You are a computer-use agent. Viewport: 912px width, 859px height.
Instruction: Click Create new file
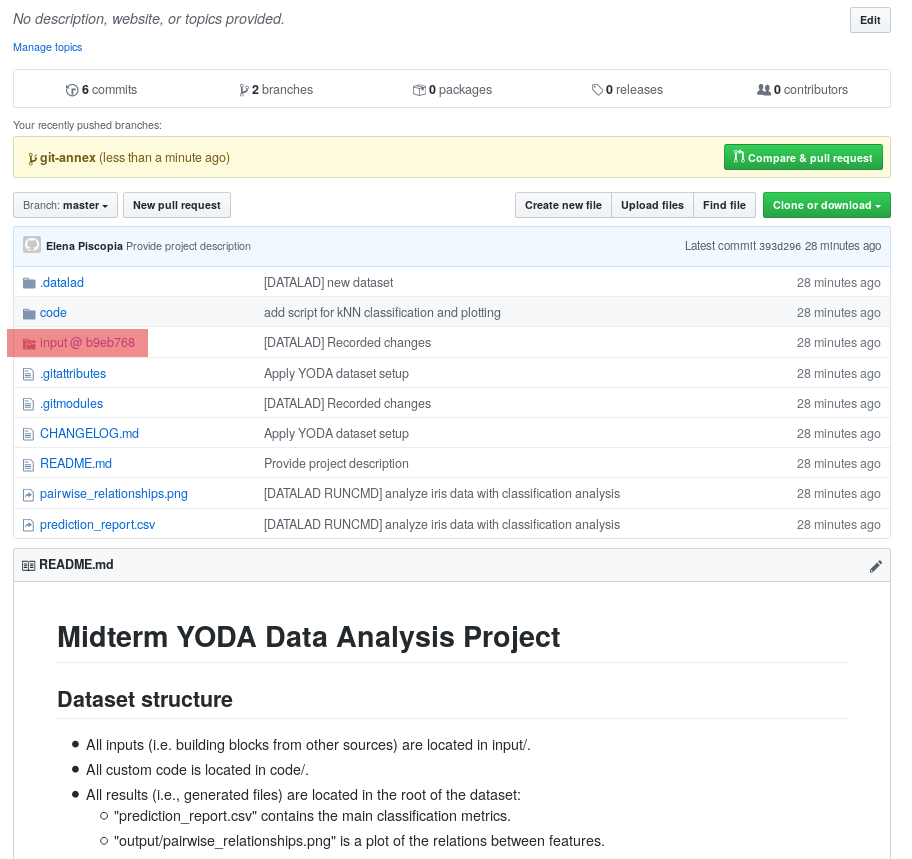click(x=563, y=205)
